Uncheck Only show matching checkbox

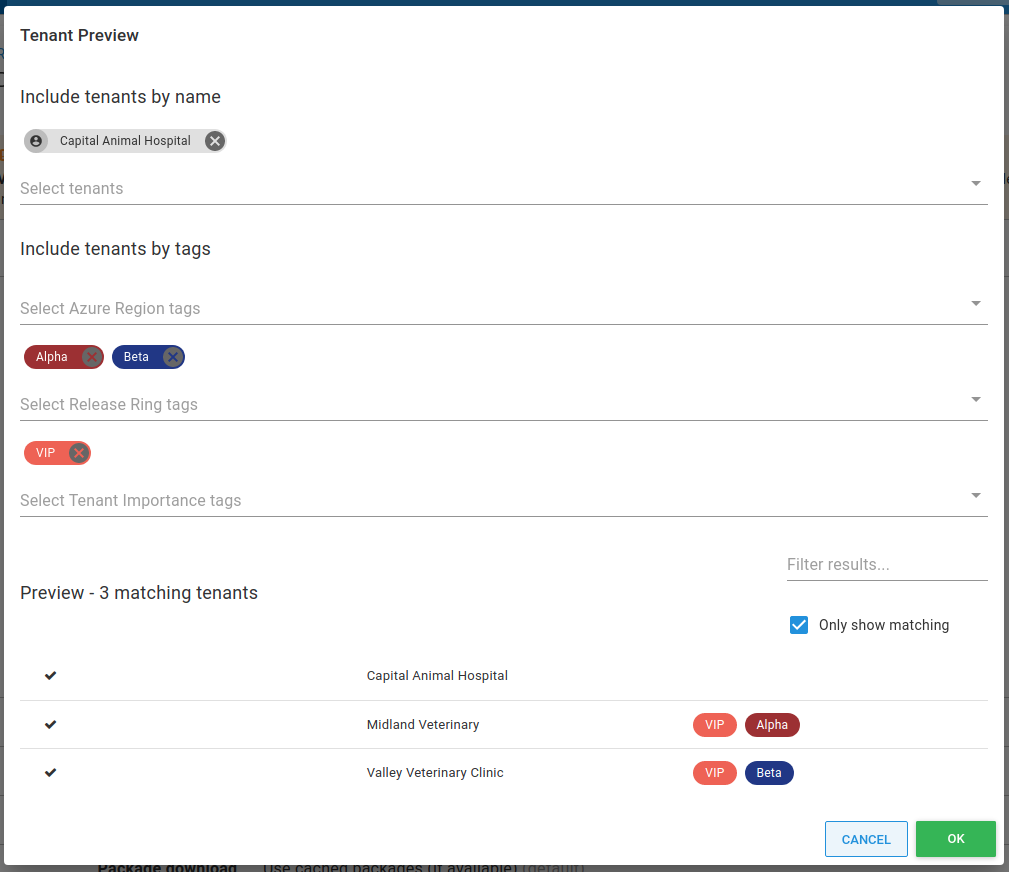[x=799, y=625]
